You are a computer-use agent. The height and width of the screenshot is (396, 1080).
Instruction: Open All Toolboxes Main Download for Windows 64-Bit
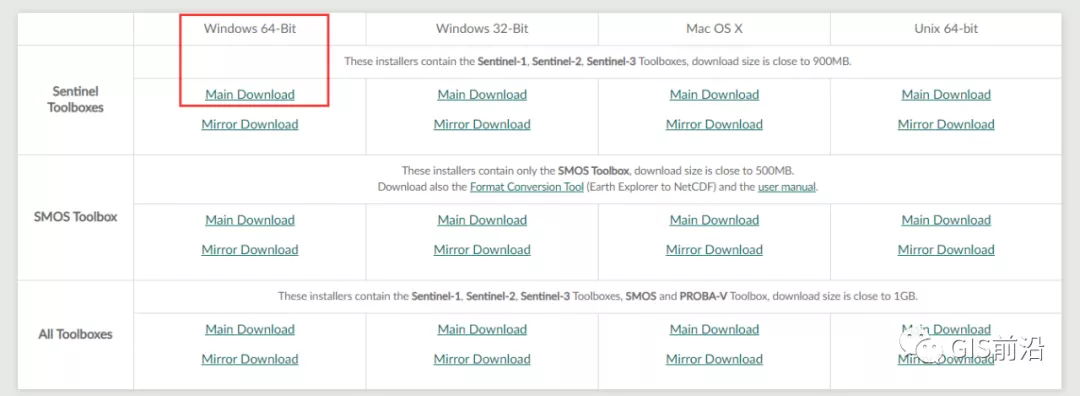250,330
